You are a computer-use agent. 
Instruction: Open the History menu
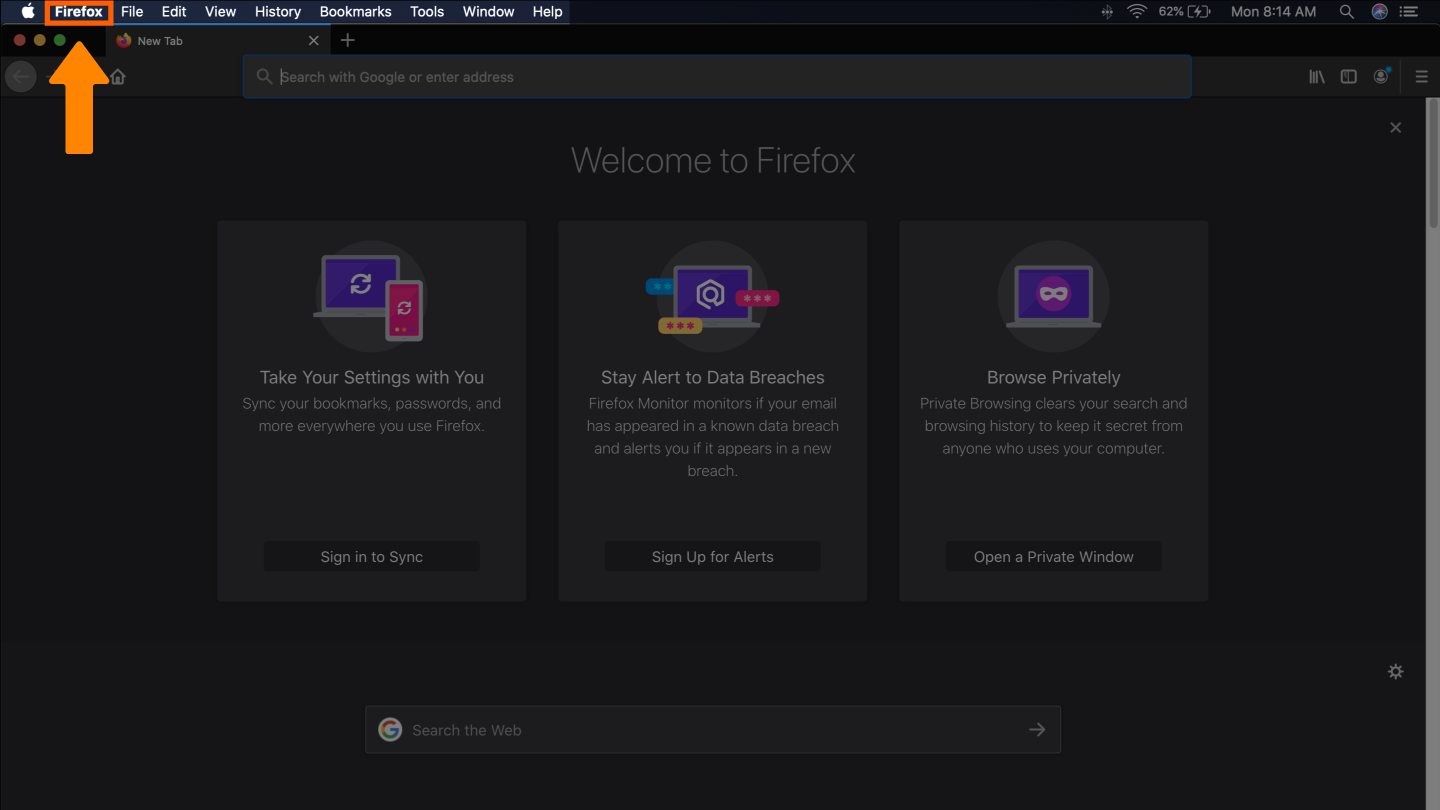pyautogui.click(x=278, y=12)
